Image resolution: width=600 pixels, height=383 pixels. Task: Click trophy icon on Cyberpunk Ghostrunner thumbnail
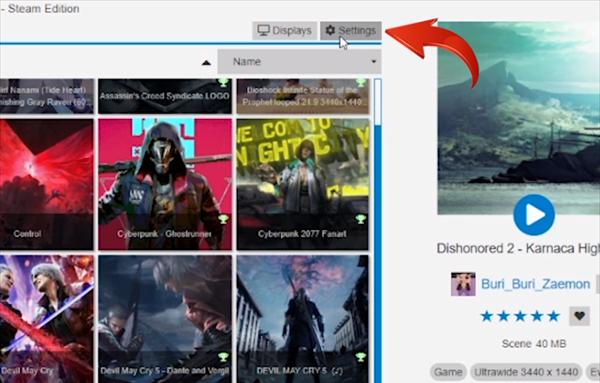tap(223, 219)
